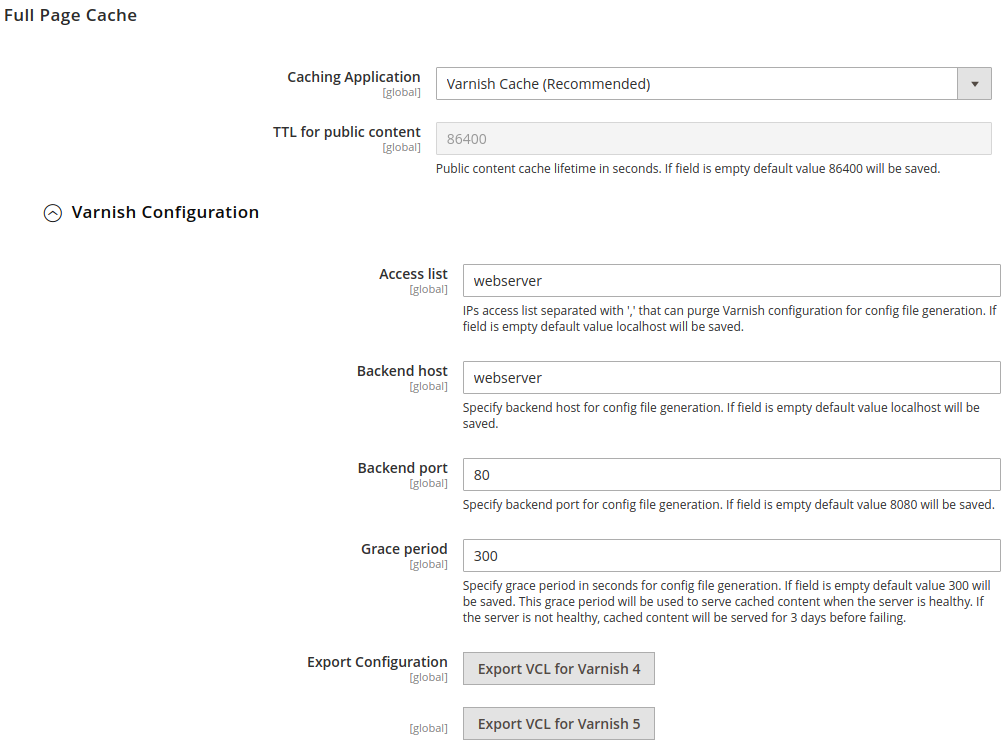Click the Backend port label
Viewport: 1006px width, 744px height.
(402, 468)
